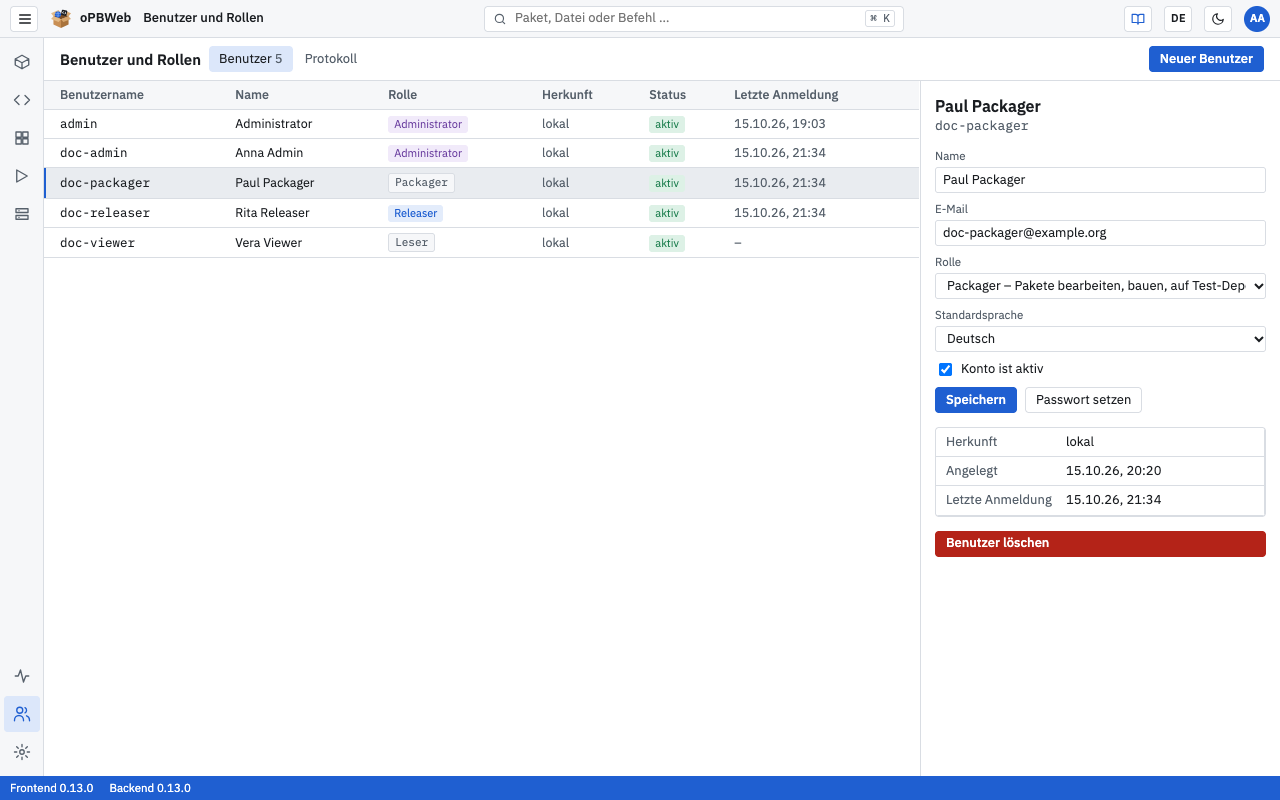Click the Packager role badge in table

tap(421, 183)
